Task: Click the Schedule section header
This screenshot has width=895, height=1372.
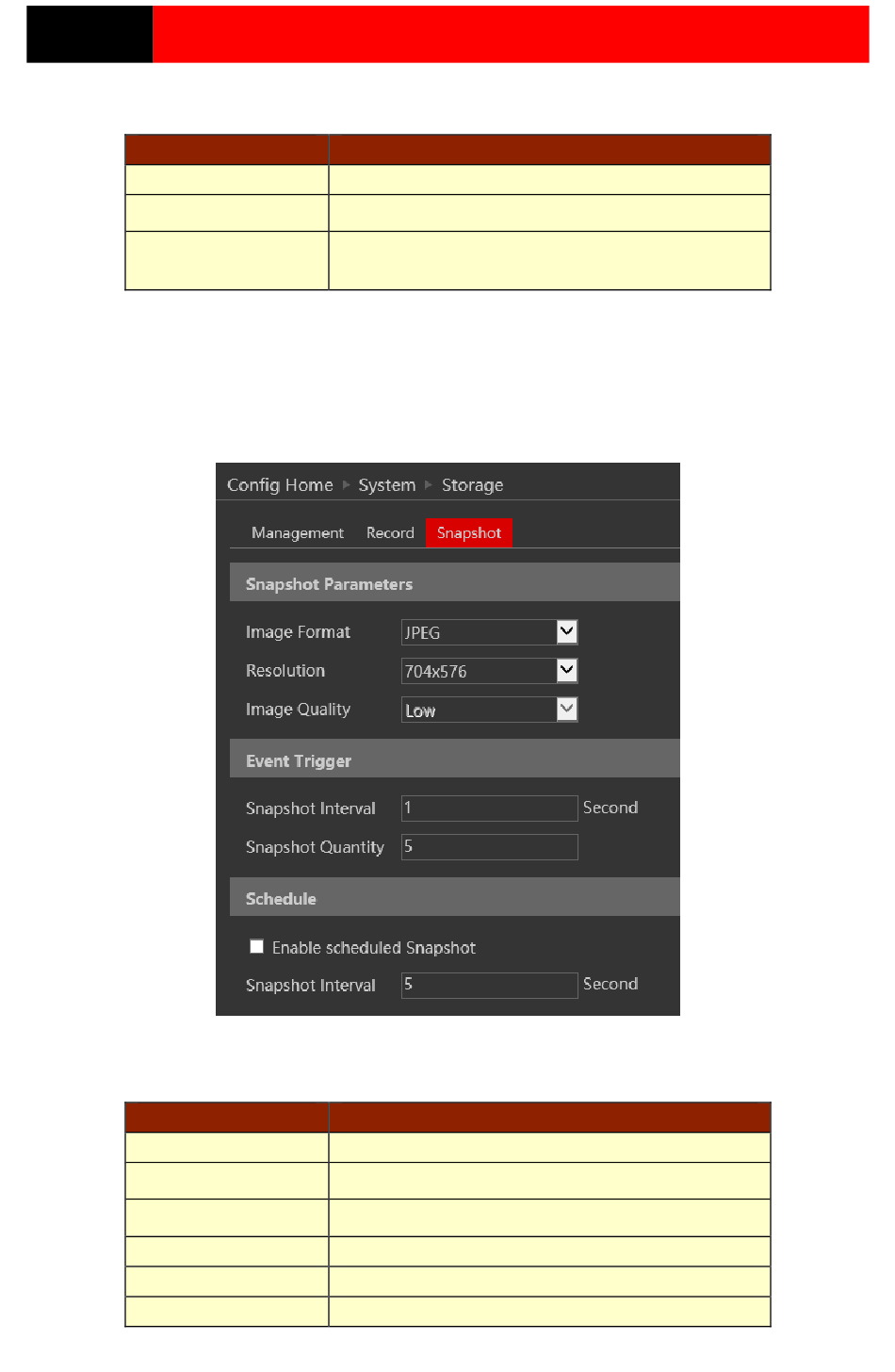Action: pos(281,899)
